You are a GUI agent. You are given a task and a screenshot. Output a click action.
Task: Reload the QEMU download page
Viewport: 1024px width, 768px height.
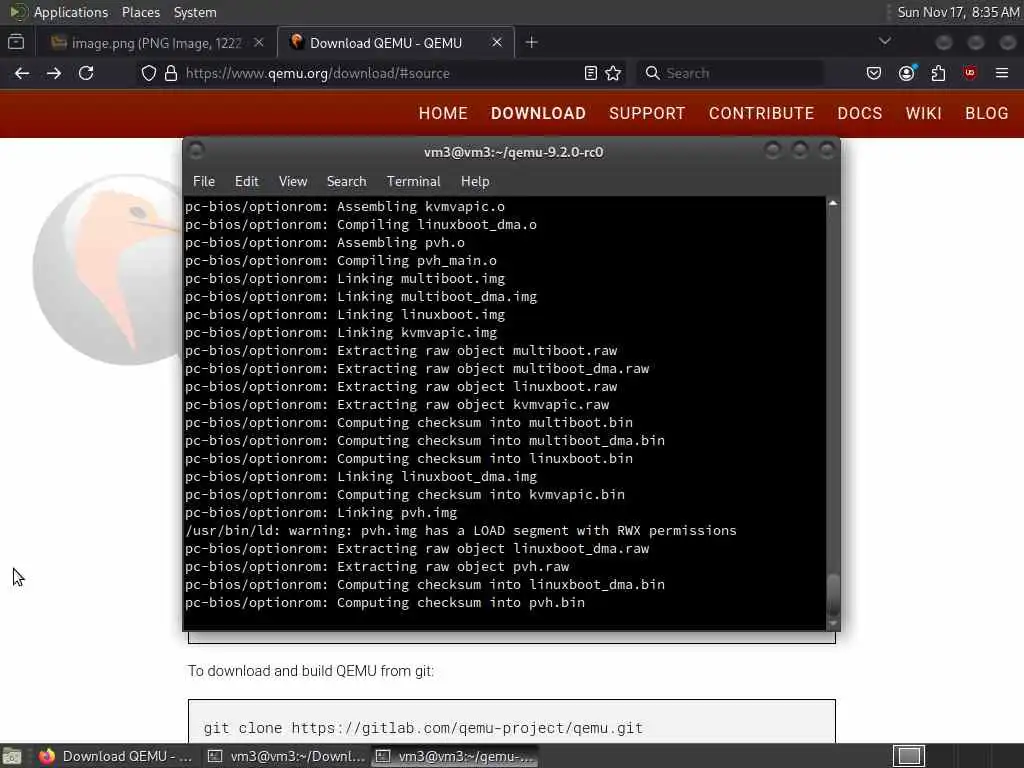pos(86,73)
